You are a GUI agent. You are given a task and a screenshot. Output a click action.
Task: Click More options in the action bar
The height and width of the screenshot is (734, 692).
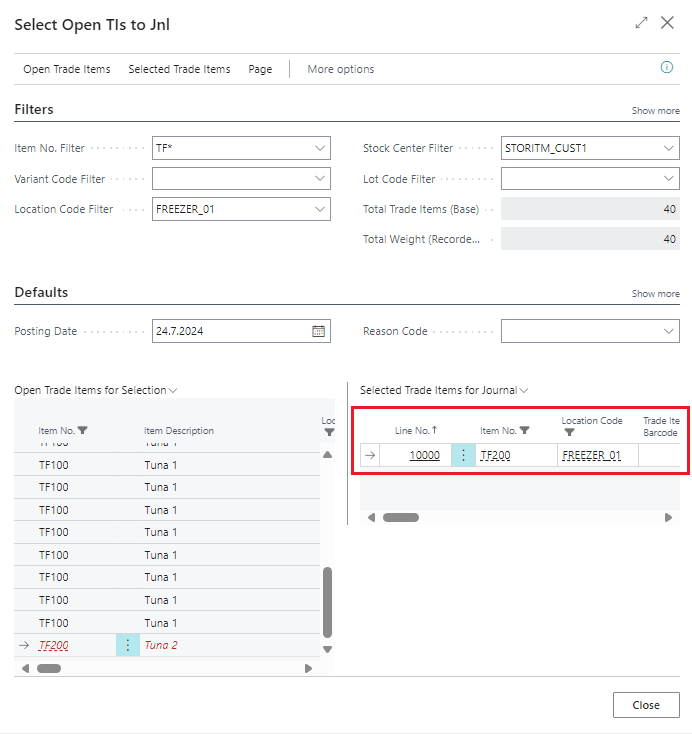(340, 69)
